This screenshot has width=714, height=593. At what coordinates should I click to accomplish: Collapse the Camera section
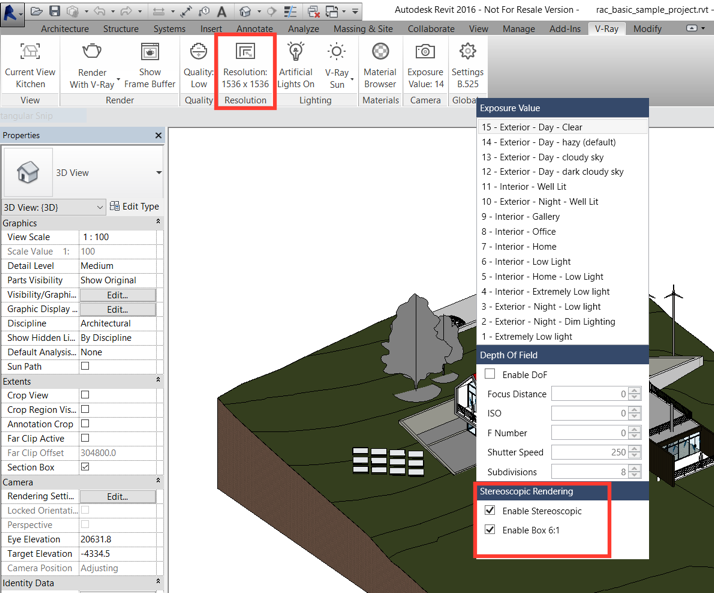click(158, 481)
